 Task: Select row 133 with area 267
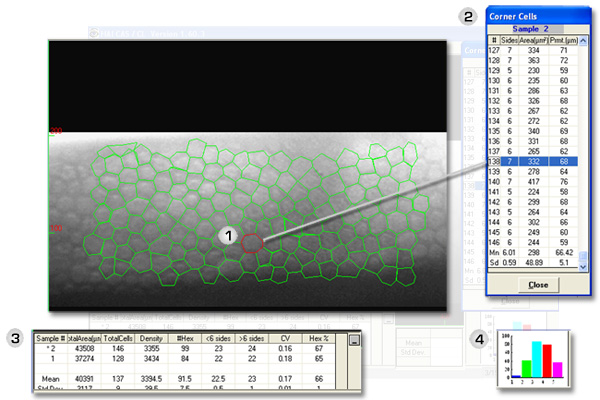point(533,111)
